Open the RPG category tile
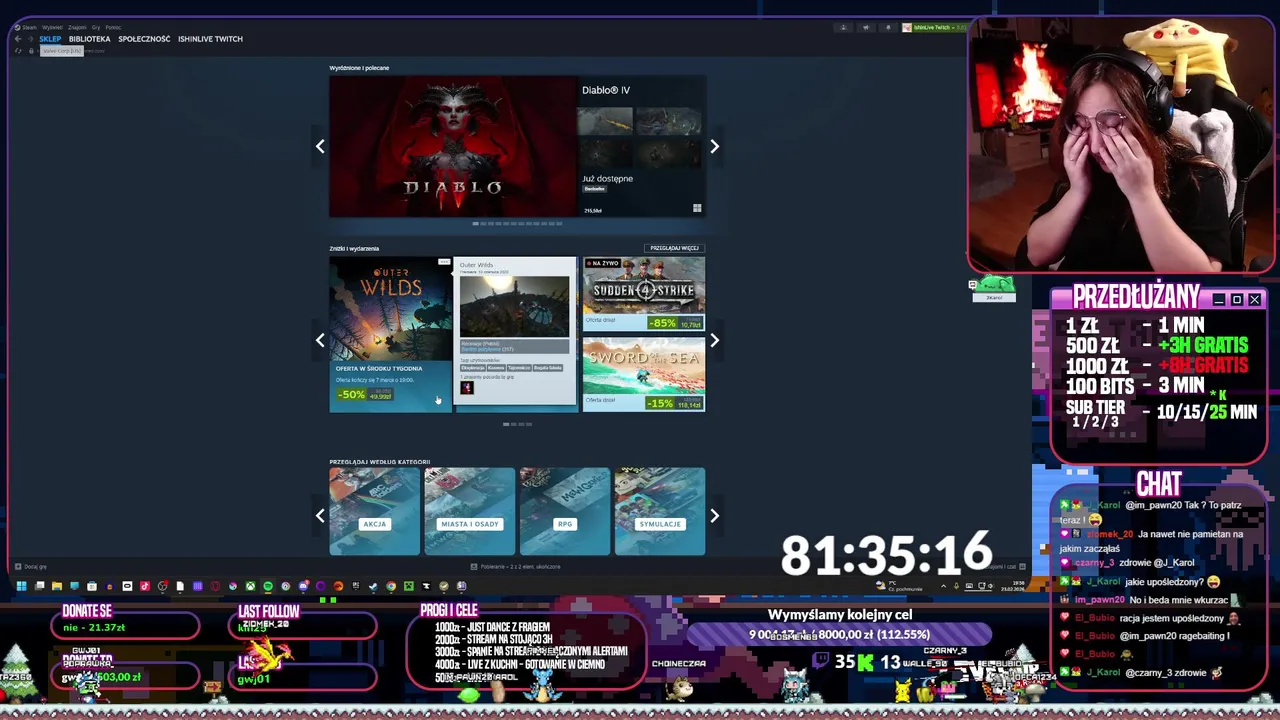Viewport: 1280px width, 720px height. [565, 511]
